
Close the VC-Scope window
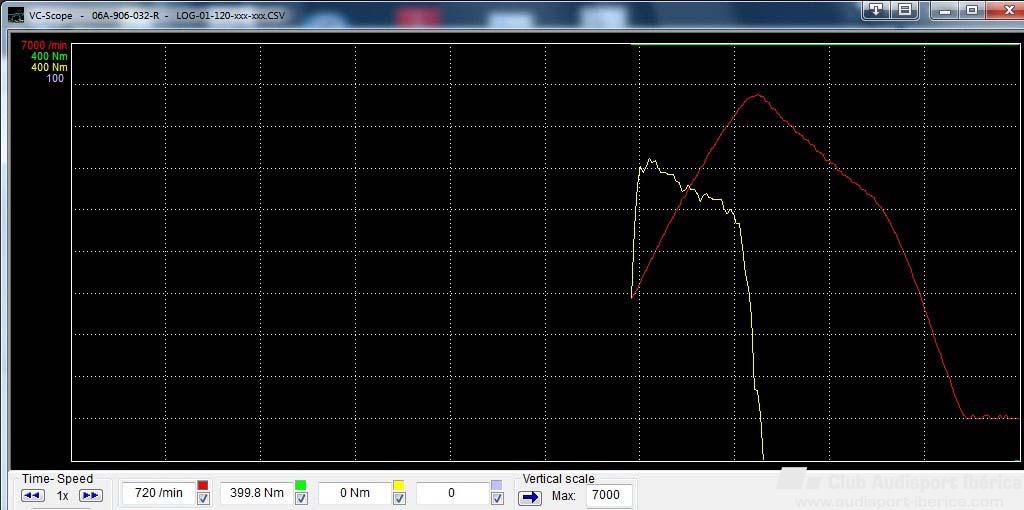pos(1004,10)
